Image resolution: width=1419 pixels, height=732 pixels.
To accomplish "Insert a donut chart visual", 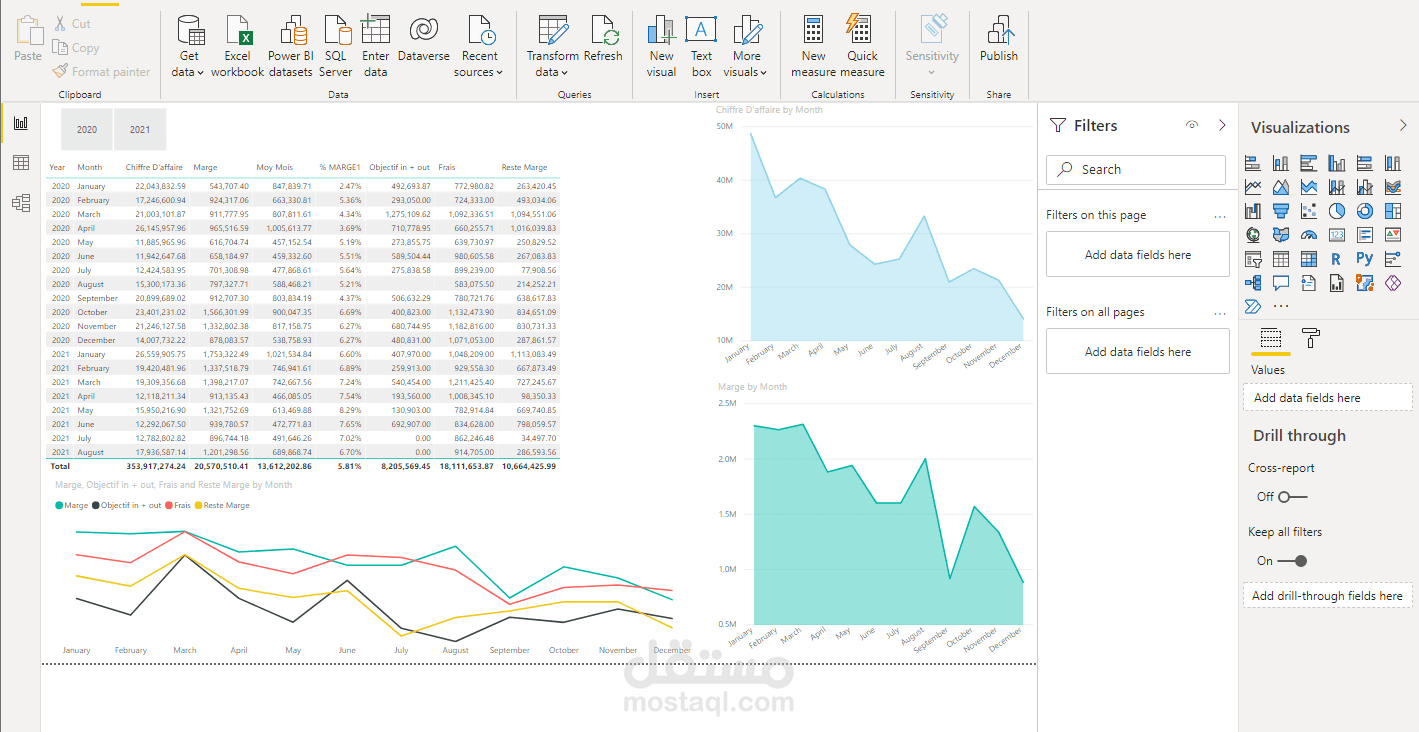I will (1365, 211).
